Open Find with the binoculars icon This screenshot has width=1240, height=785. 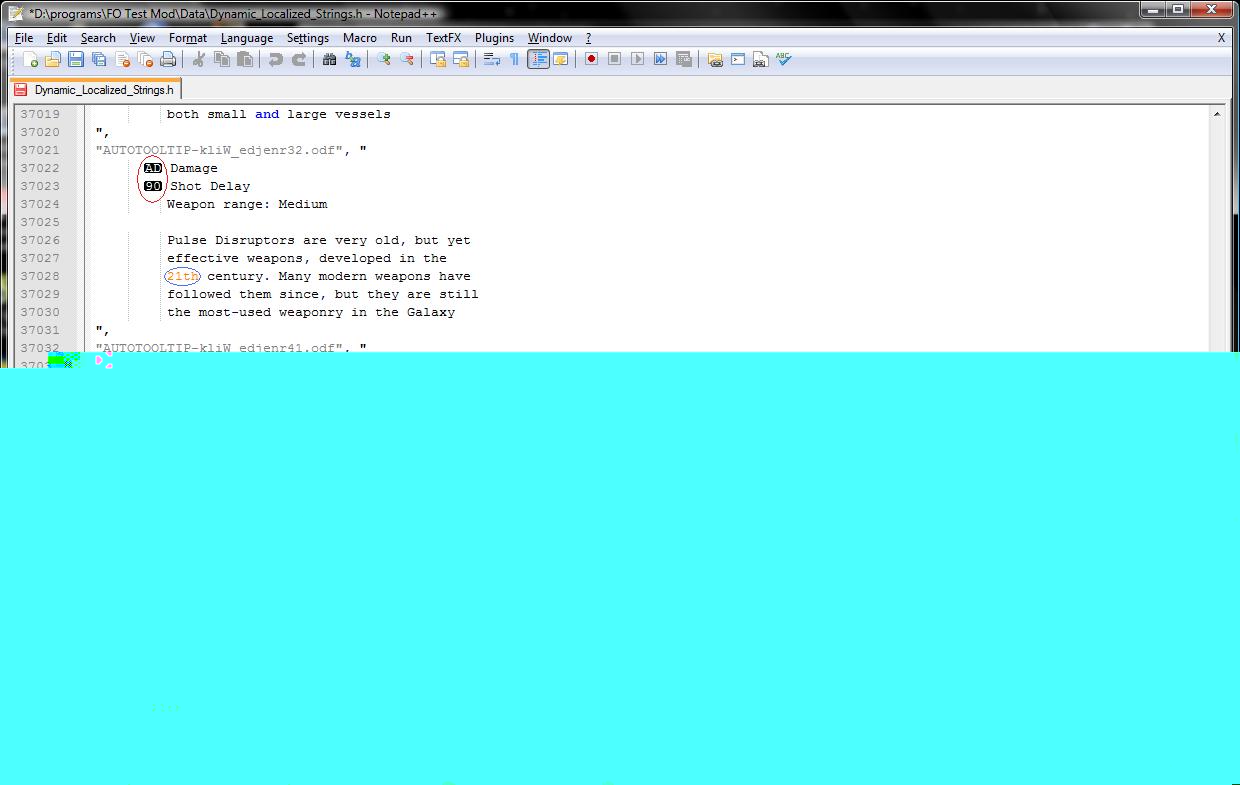[329, 60]
